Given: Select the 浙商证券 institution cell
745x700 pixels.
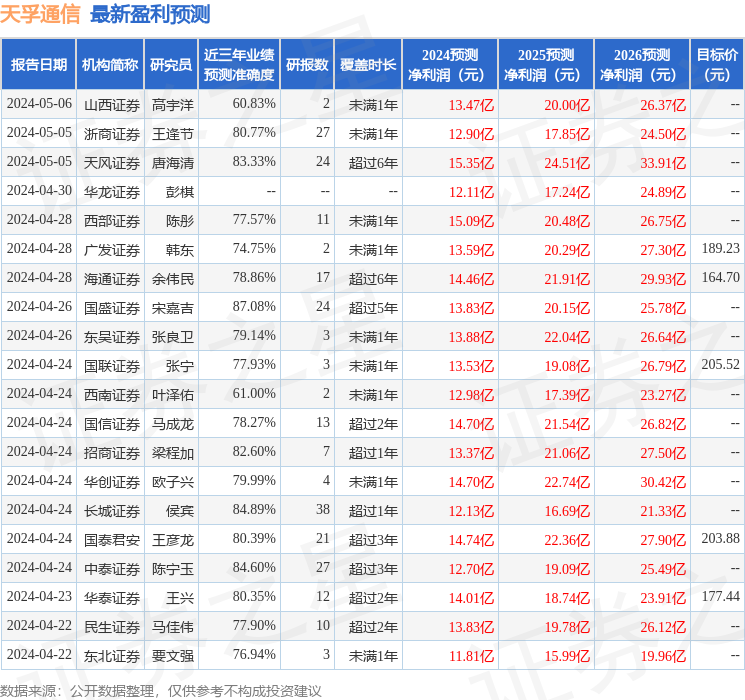Looking at the screenshot, I should tap(112, 134).
